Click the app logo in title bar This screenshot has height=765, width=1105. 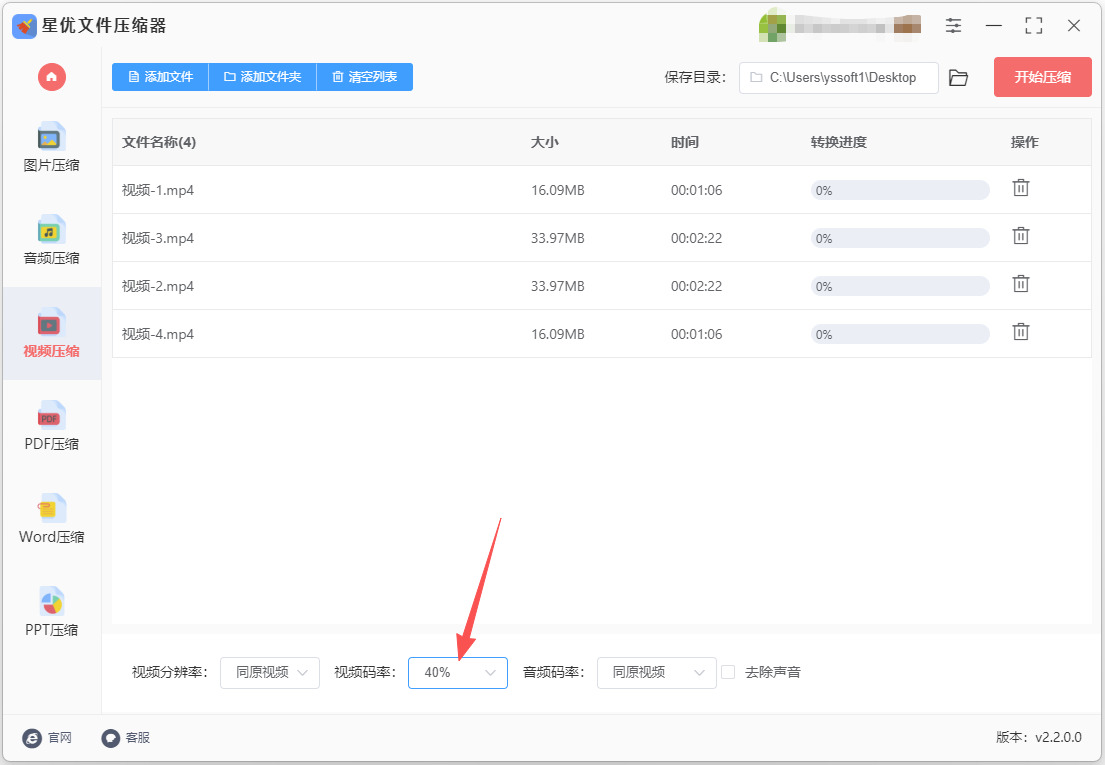point(24,26)
